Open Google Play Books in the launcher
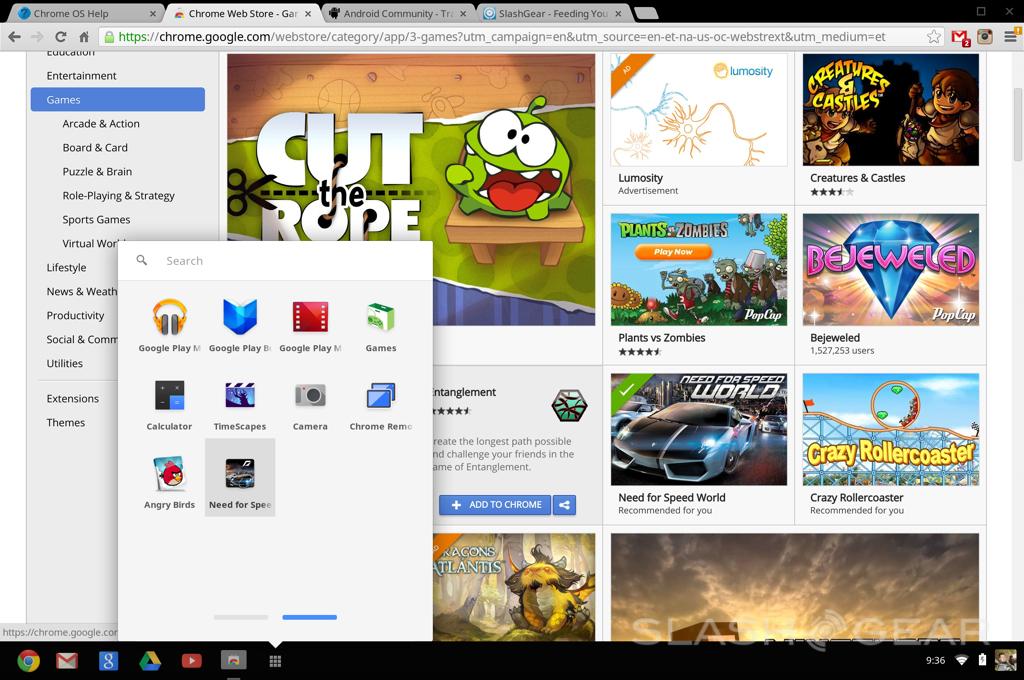The height and width of the screenshot is (680, 1024). click(x=240, y=325)
